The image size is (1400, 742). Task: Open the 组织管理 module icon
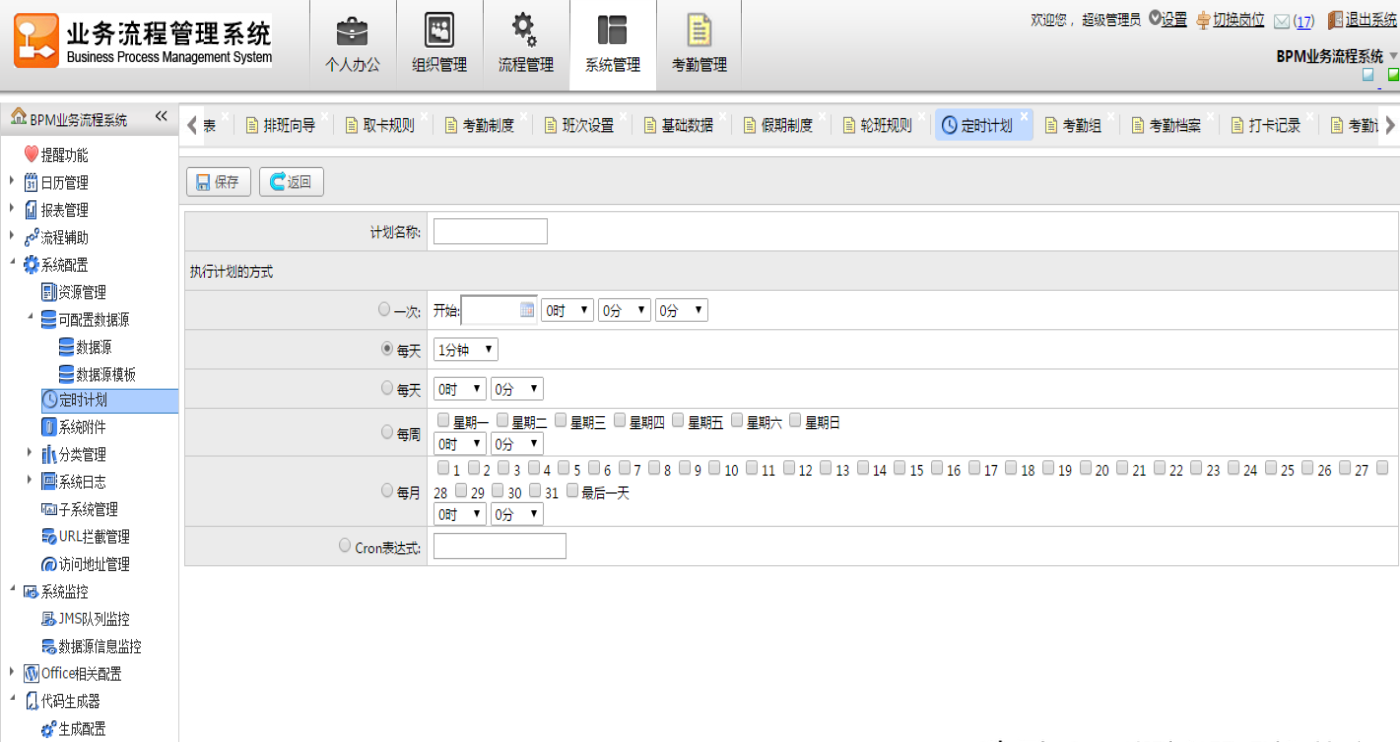[439, 32]
